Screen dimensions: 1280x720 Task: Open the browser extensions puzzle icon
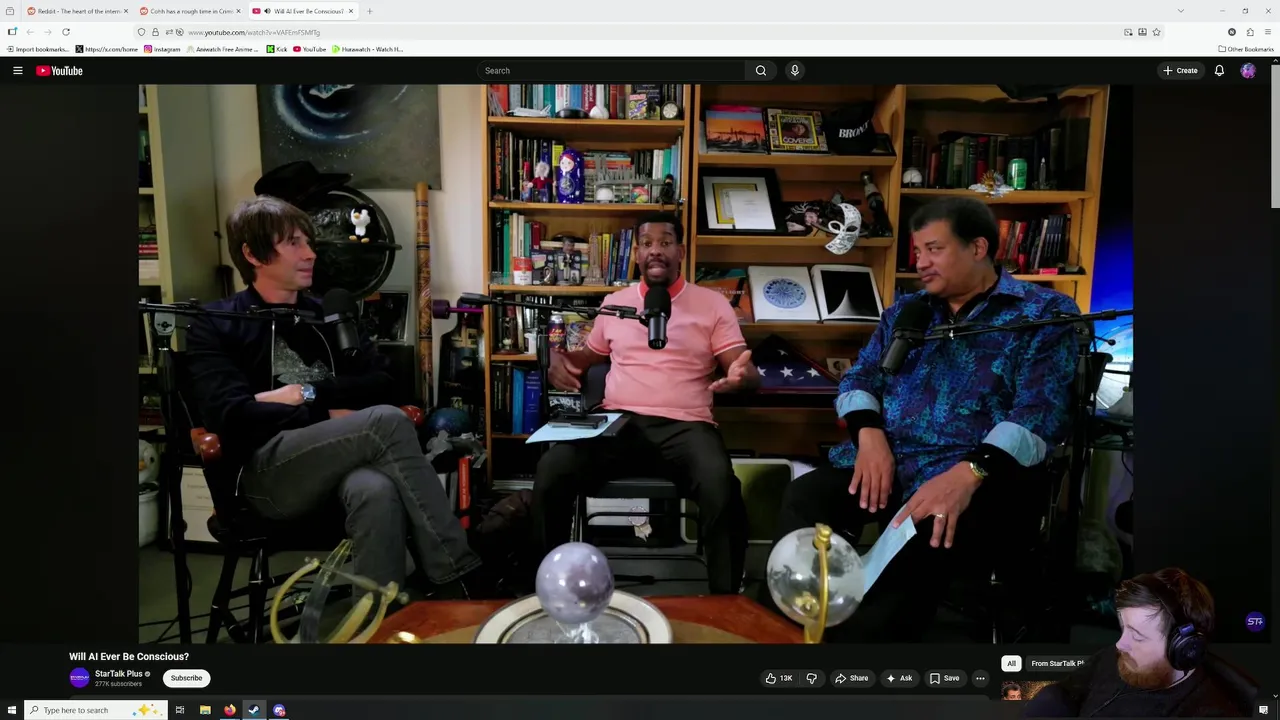tap(1250, 32)
